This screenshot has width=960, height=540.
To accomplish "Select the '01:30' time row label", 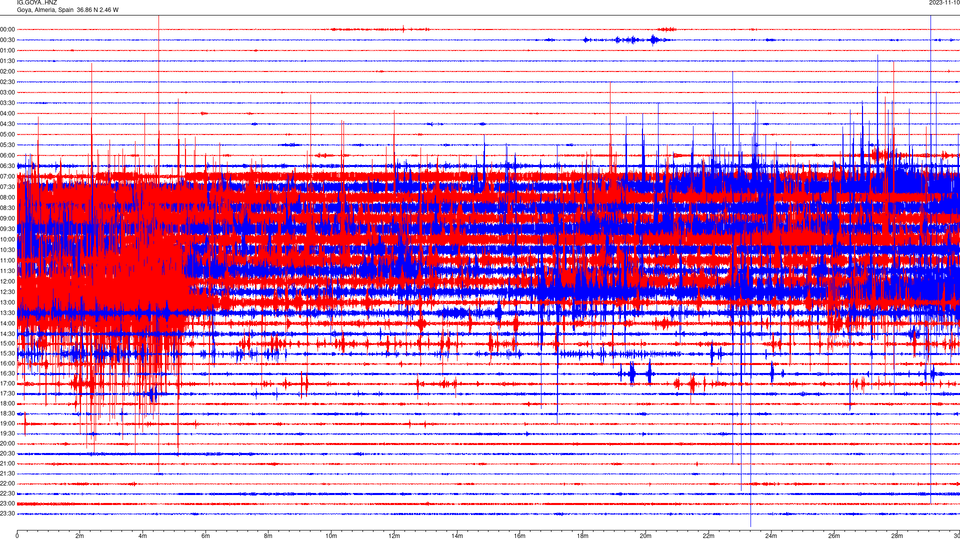I will coord(7,61).
